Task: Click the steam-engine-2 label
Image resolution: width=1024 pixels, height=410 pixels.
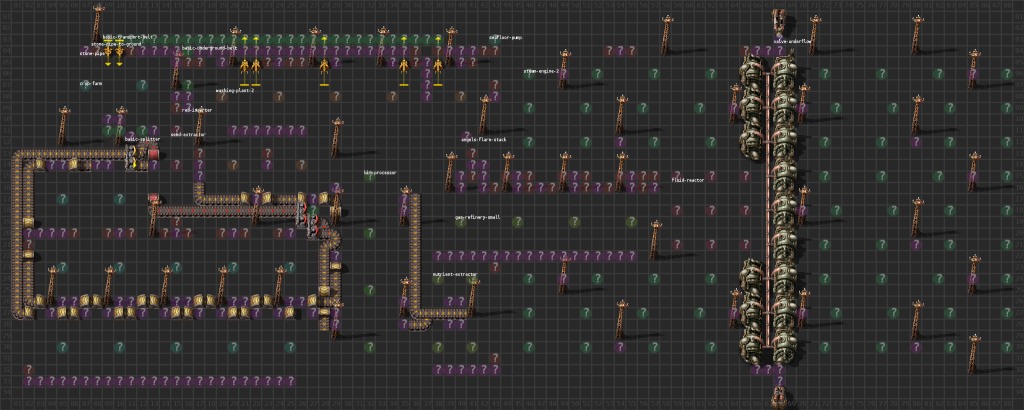Action: (541, 71)
